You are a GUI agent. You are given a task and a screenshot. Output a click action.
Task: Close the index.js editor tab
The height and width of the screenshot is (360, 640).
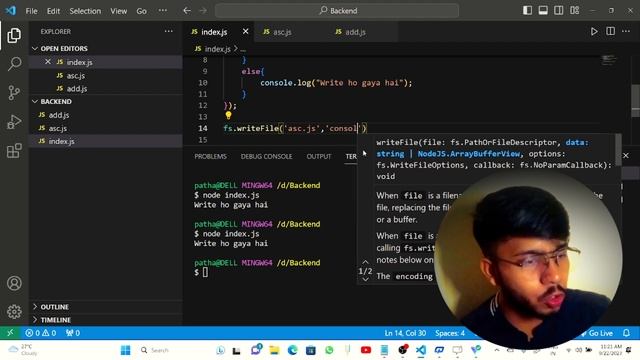pyautogui.click(x=245, y=31)
